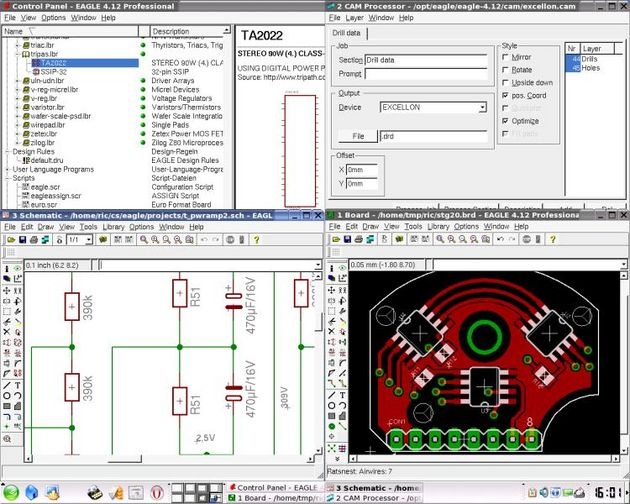Toggle the Optimize checkbox
The image size is (630, 504).
506,119
